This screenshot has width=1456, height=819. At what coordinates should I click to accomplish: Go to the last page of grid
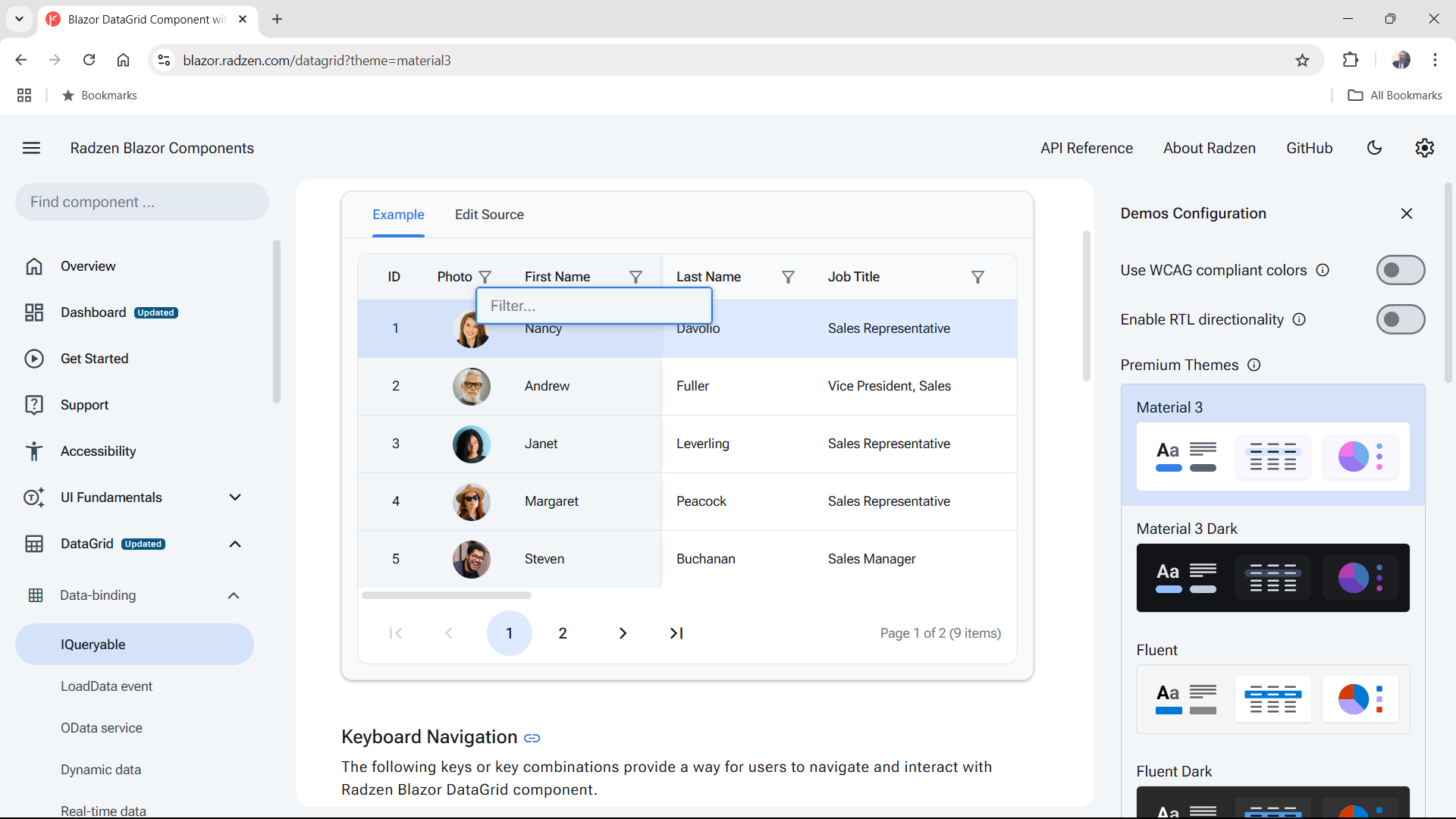[676, 633]
